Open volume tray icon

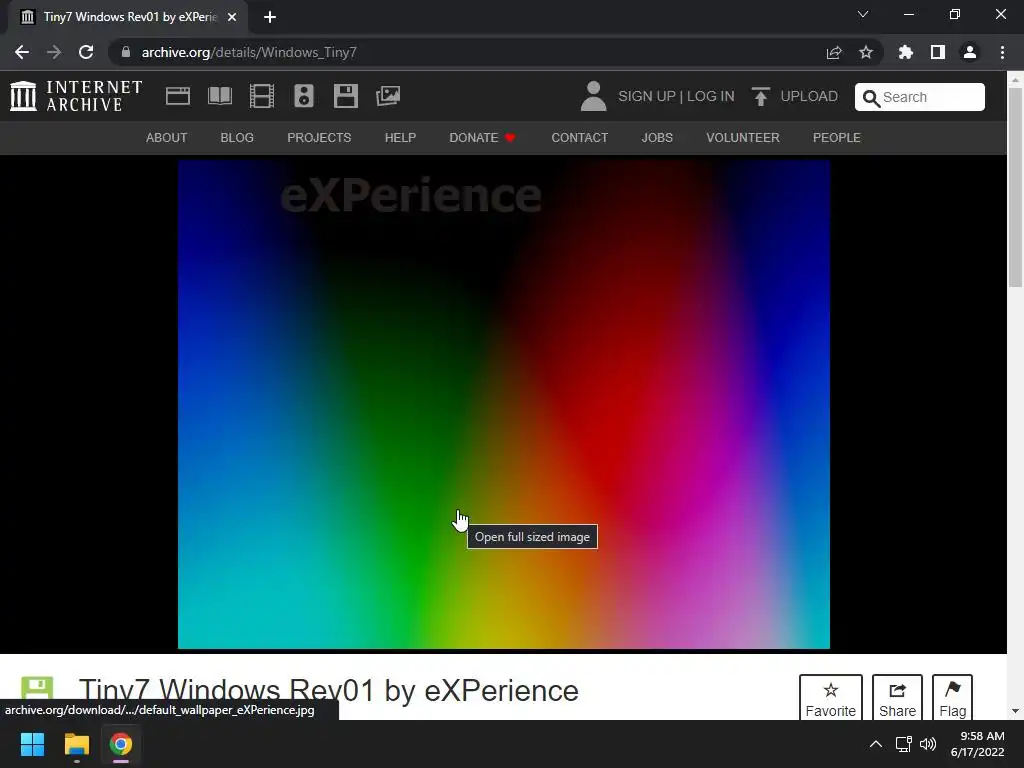(927, 744)
